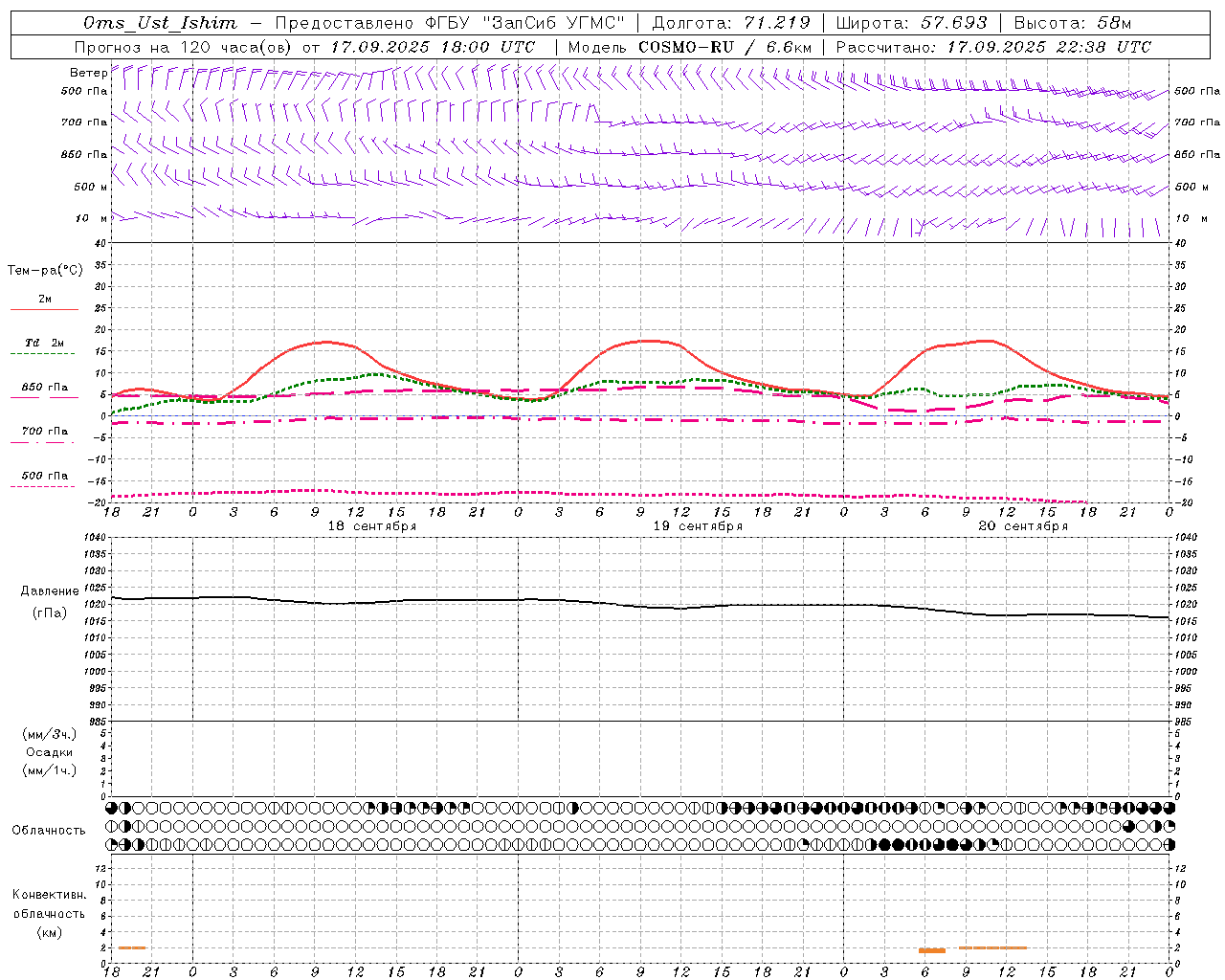
Task: Select the 500 м wind level label on left
Action: point(91,187)
